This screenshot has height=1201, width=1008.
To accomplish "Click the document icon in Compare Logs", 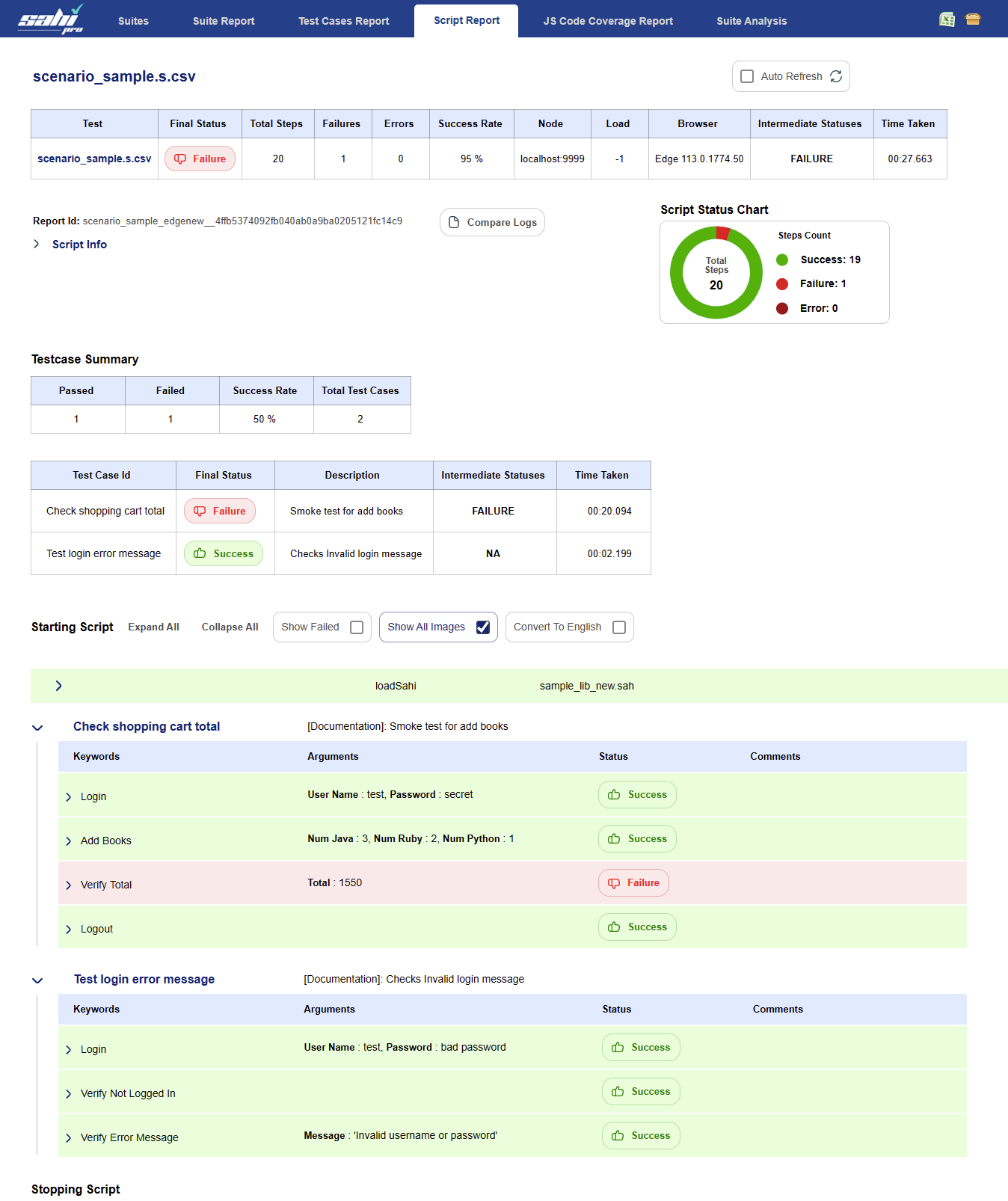I will point(454,222).
